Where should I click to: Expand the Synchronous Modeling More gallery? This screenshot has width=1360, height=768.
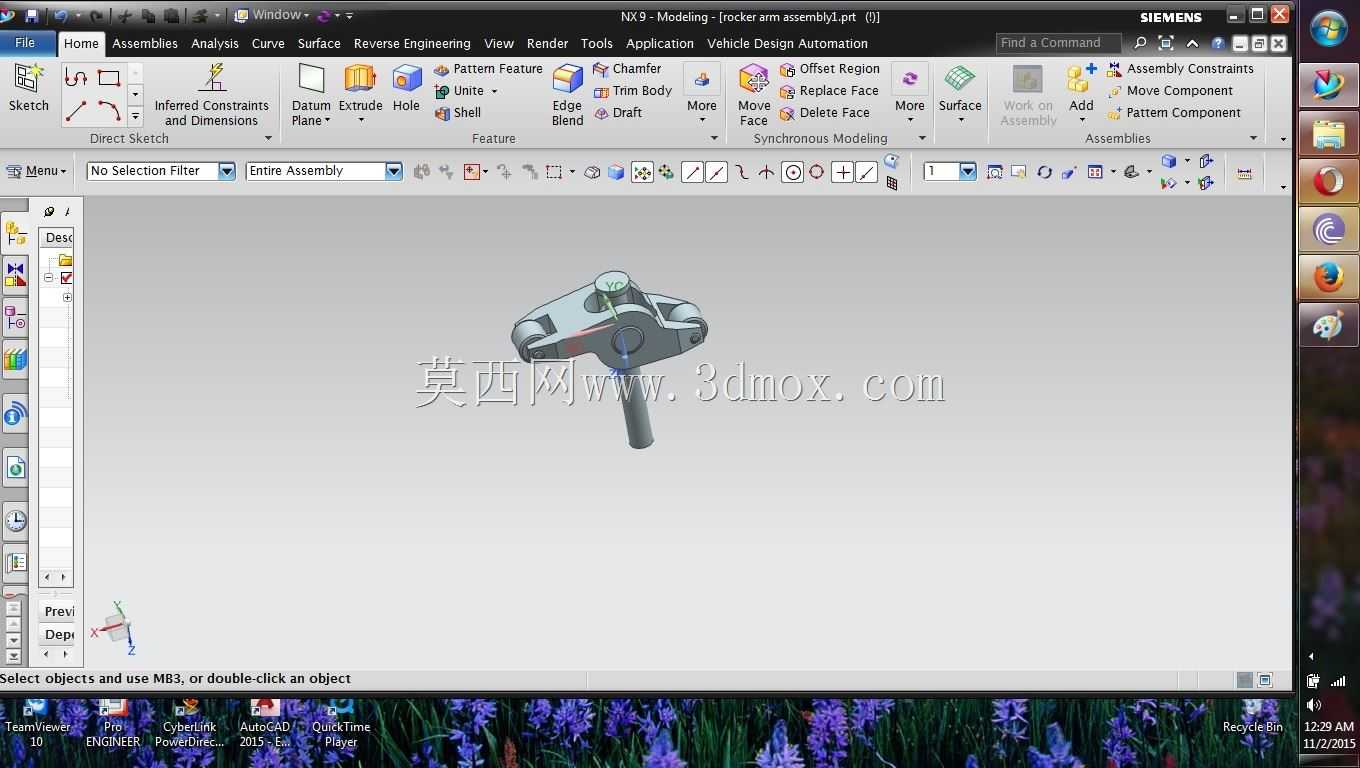pos(909,95)
